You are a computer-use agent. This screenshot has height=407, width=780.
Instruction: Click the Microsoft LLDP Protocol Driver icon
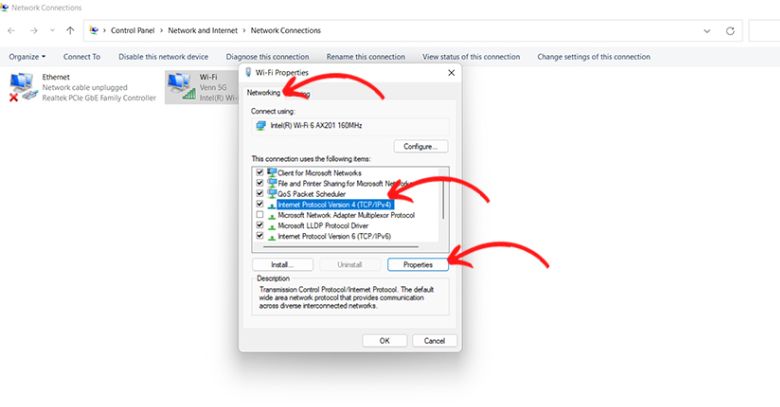(272, 226)
